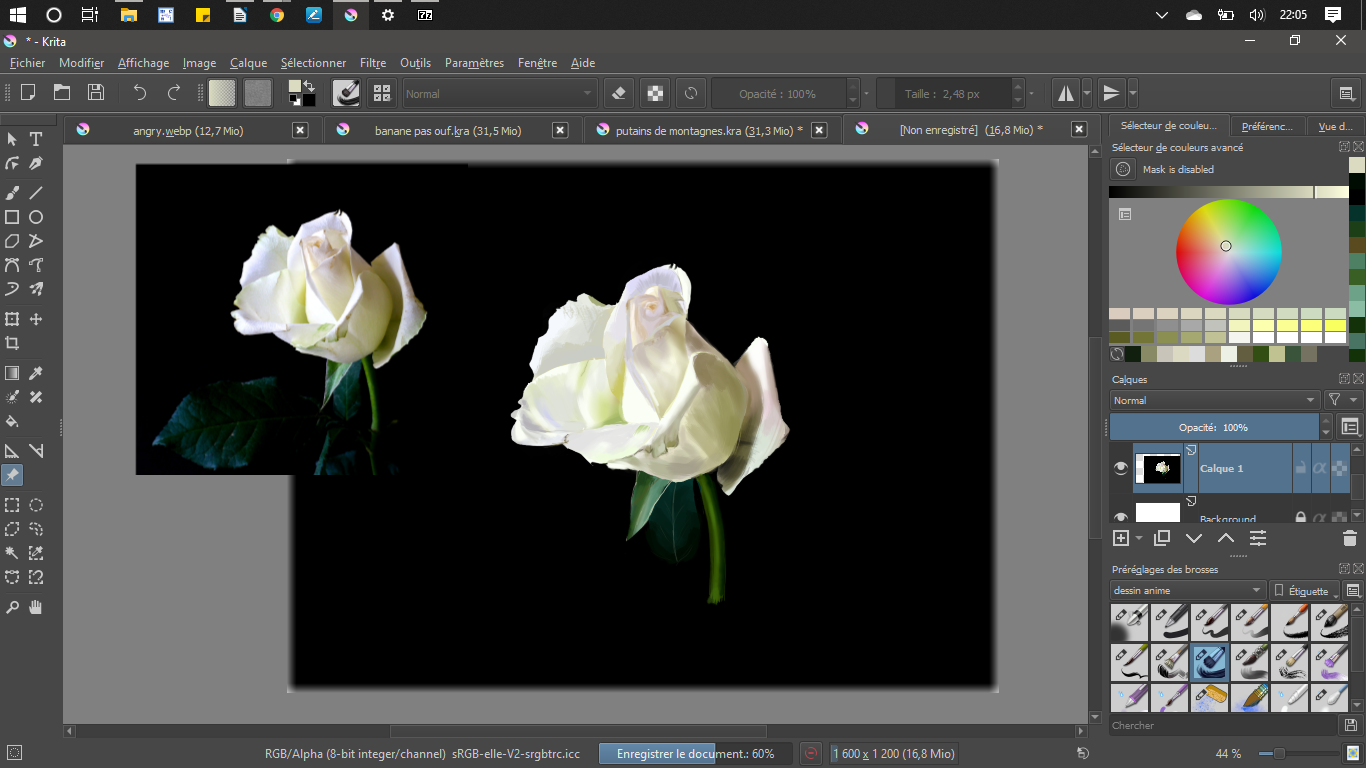Hide Calque 1 layer with eye icon
Viewport: 1366px width, 768px height.
click(x=1121, y=468)
